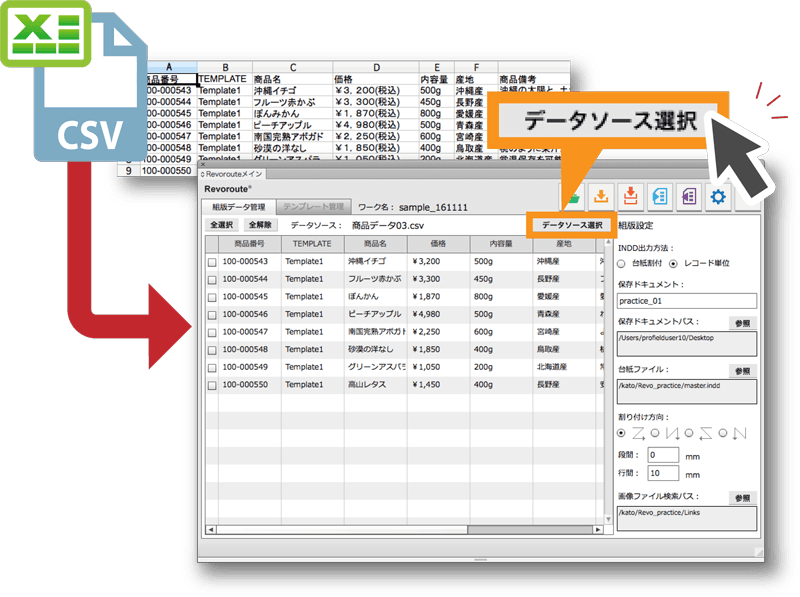The height and width of the screenshot is (597, 800).
Task: Click 参照 next to 保存ドキュメントパス
Action: pos(743,323)
